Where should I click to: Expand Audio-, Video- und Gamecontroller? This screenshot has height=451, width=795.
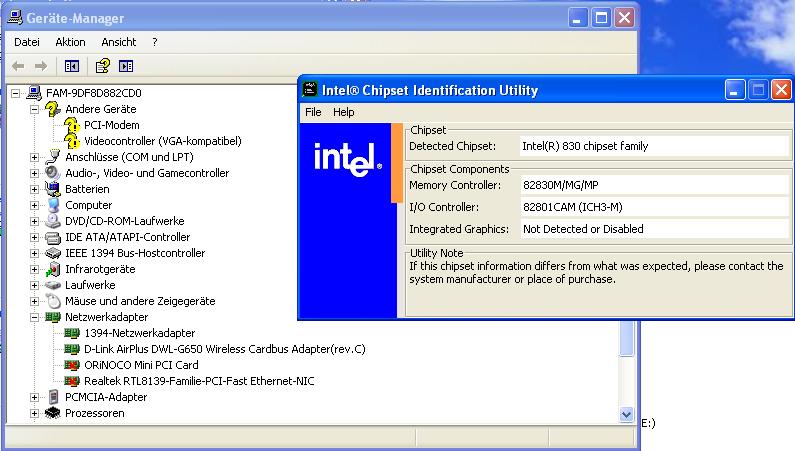point(34,173)
